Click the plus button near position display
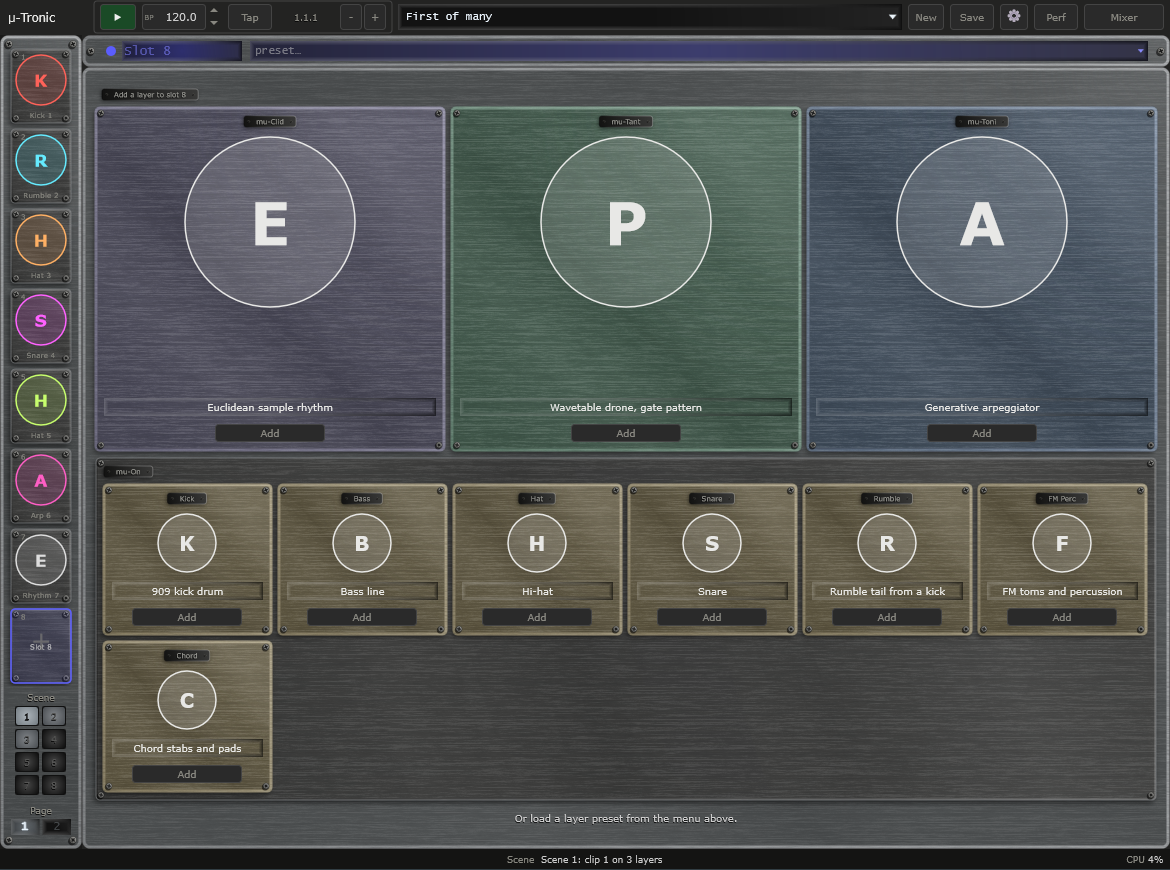This screenshot has width=1170, height=870. pyautogui.click(x=375, y=17)
